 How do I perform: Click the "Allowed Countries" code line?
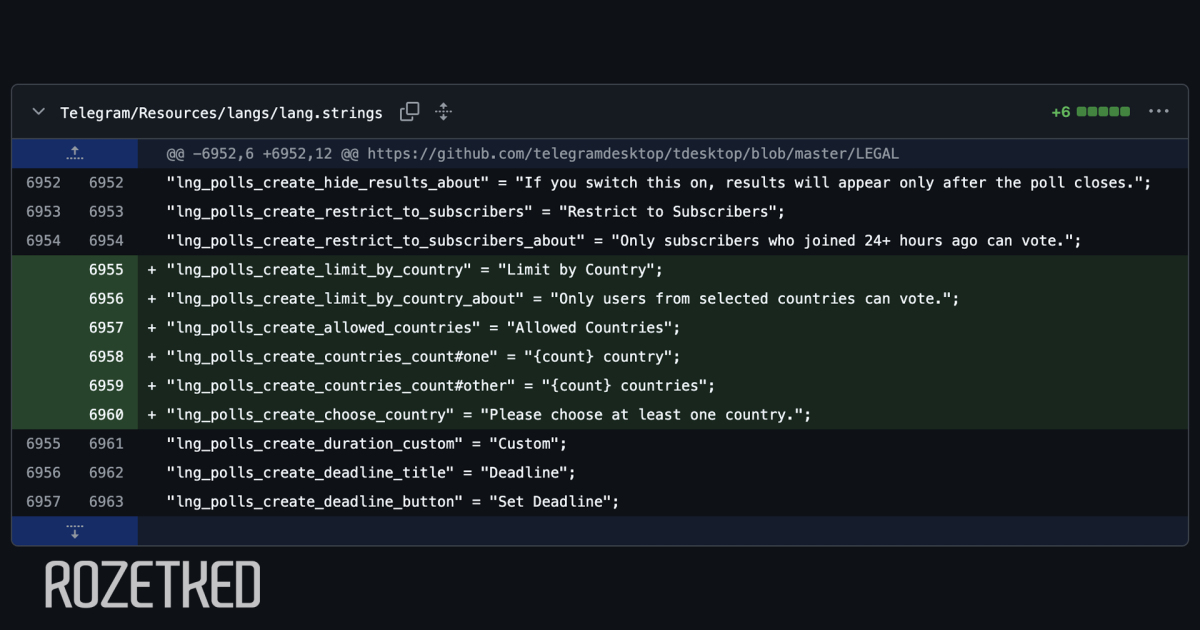[423, 328]
